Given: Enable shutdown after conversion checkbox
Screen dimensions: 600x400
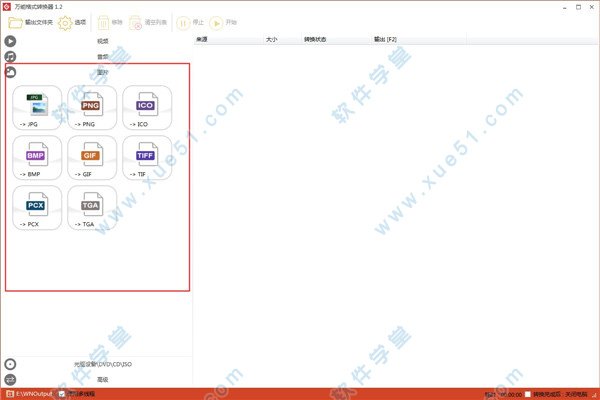Looking at the screenshot, I should click(528, 394).
